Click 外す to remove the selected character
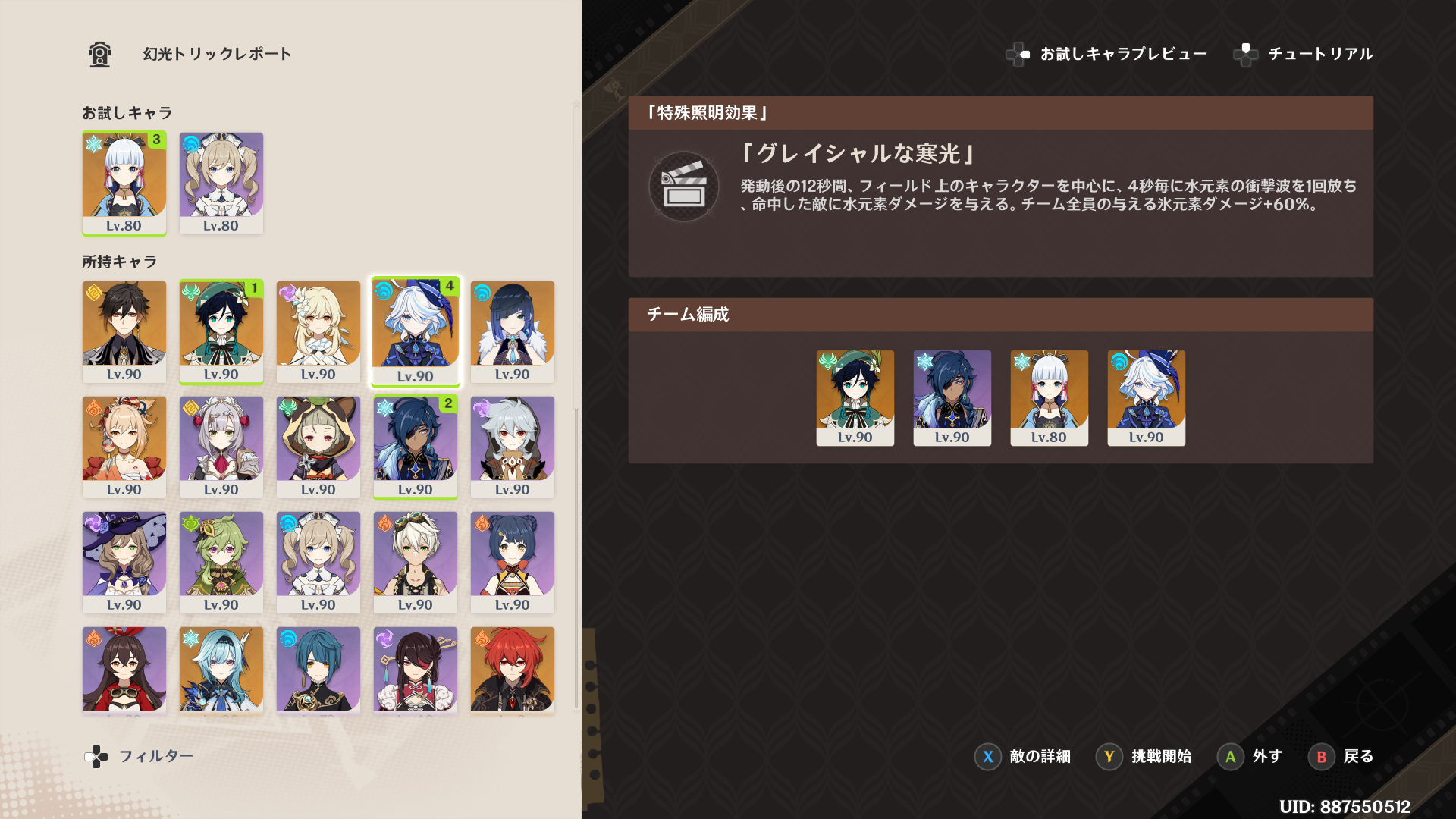This screenshot has width=1456, height=819. click(x=1267, y=756)
